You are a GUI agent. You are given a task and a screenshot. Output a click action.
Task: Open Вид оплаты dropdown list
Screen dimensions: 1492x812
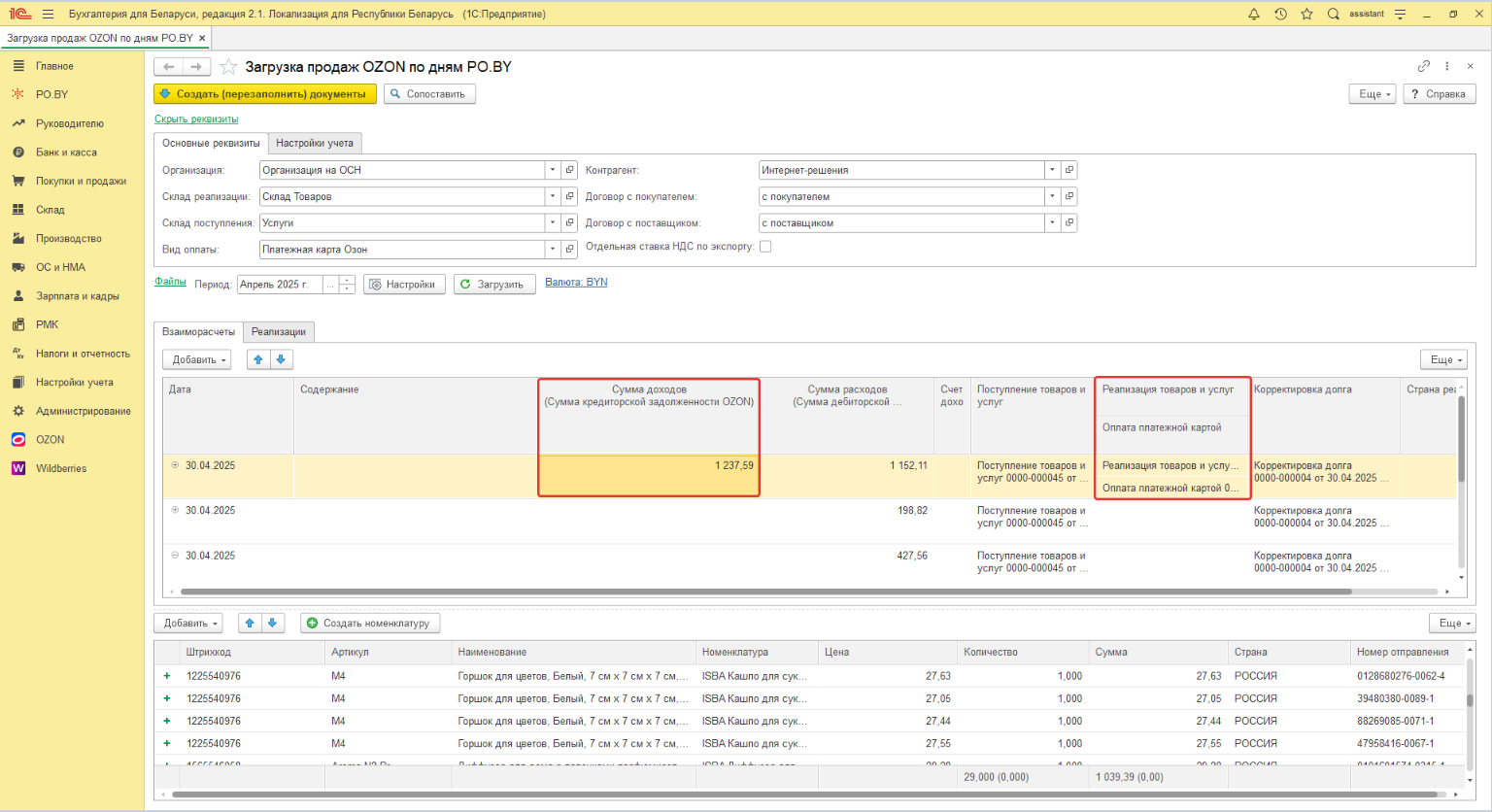553,250
